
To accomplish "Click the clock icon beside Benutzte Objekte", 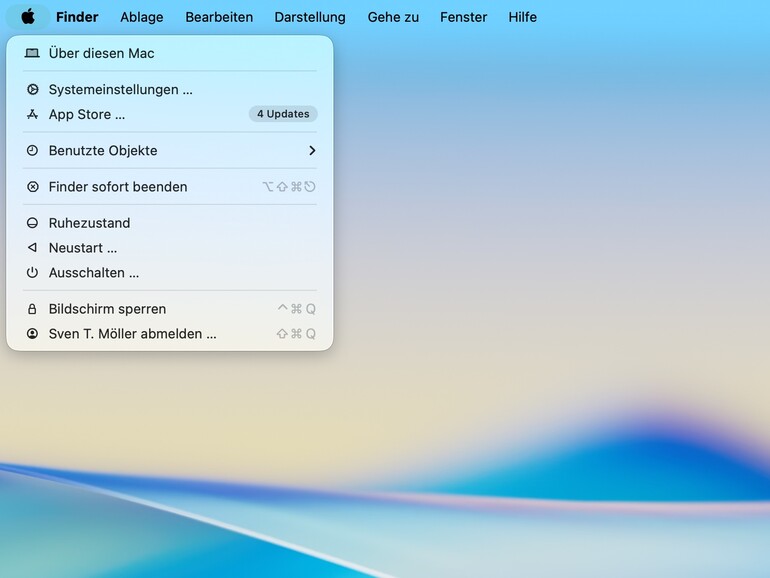I will (x=32, y=151).
